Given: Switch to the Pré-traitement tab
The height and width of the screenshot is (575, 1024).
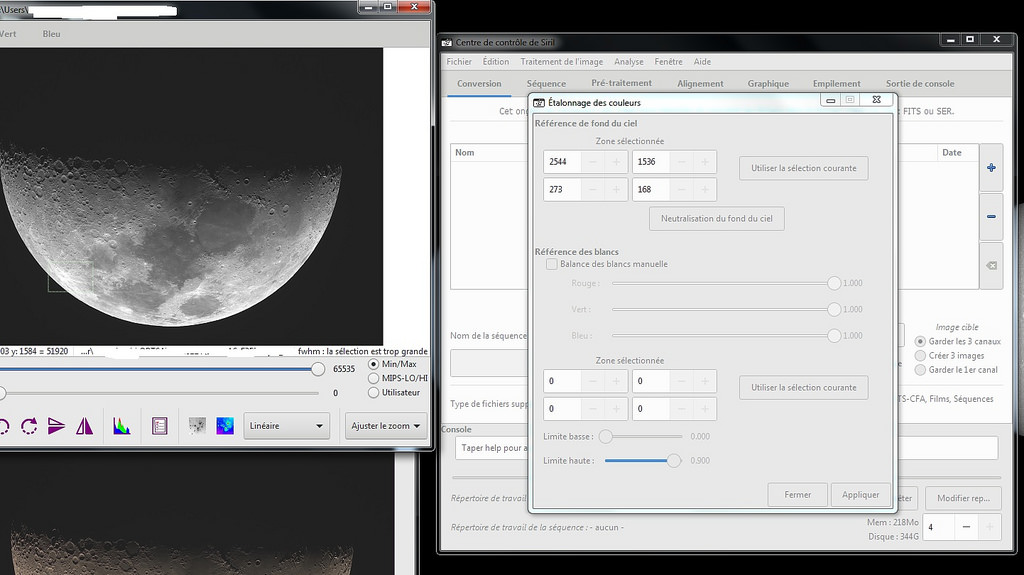Looking at the screenshot, I should [621, 84].
